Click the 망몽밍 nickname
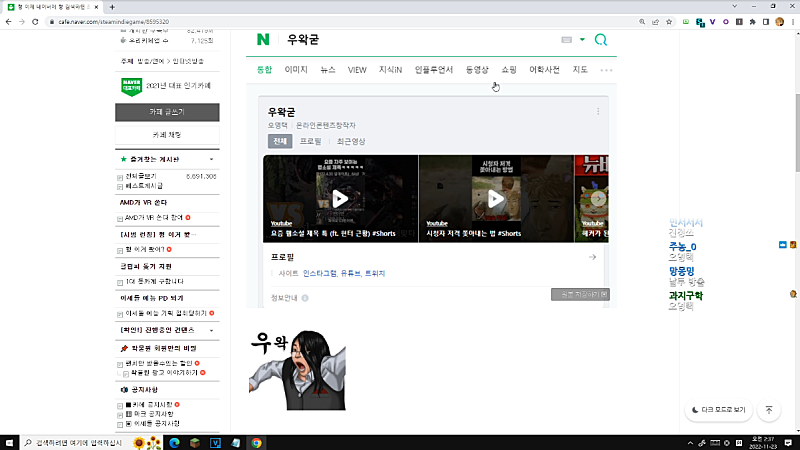This screenshot has width=800, height=450. [682, 271]
